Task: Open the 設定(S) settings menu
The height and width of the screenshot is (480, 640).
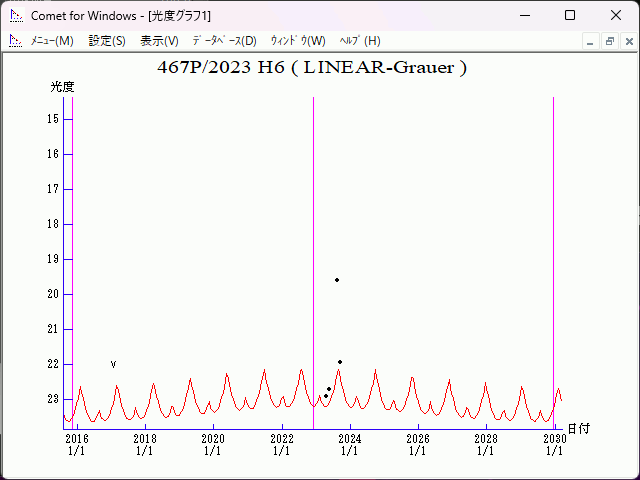Action: point(107,41)
